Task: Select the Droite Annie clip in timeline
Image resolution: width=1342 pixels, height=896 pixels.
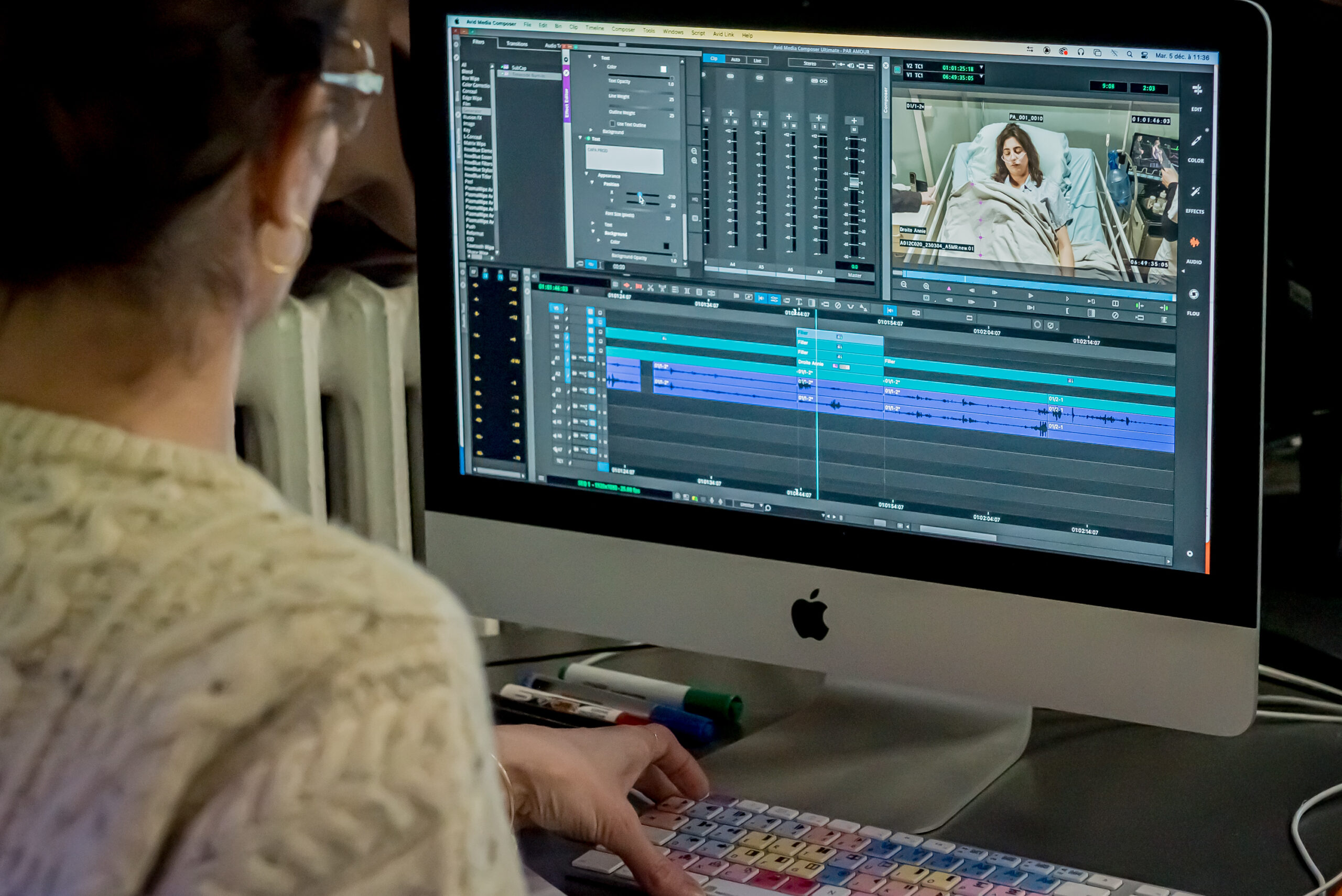Action: [x=840, y=364]
